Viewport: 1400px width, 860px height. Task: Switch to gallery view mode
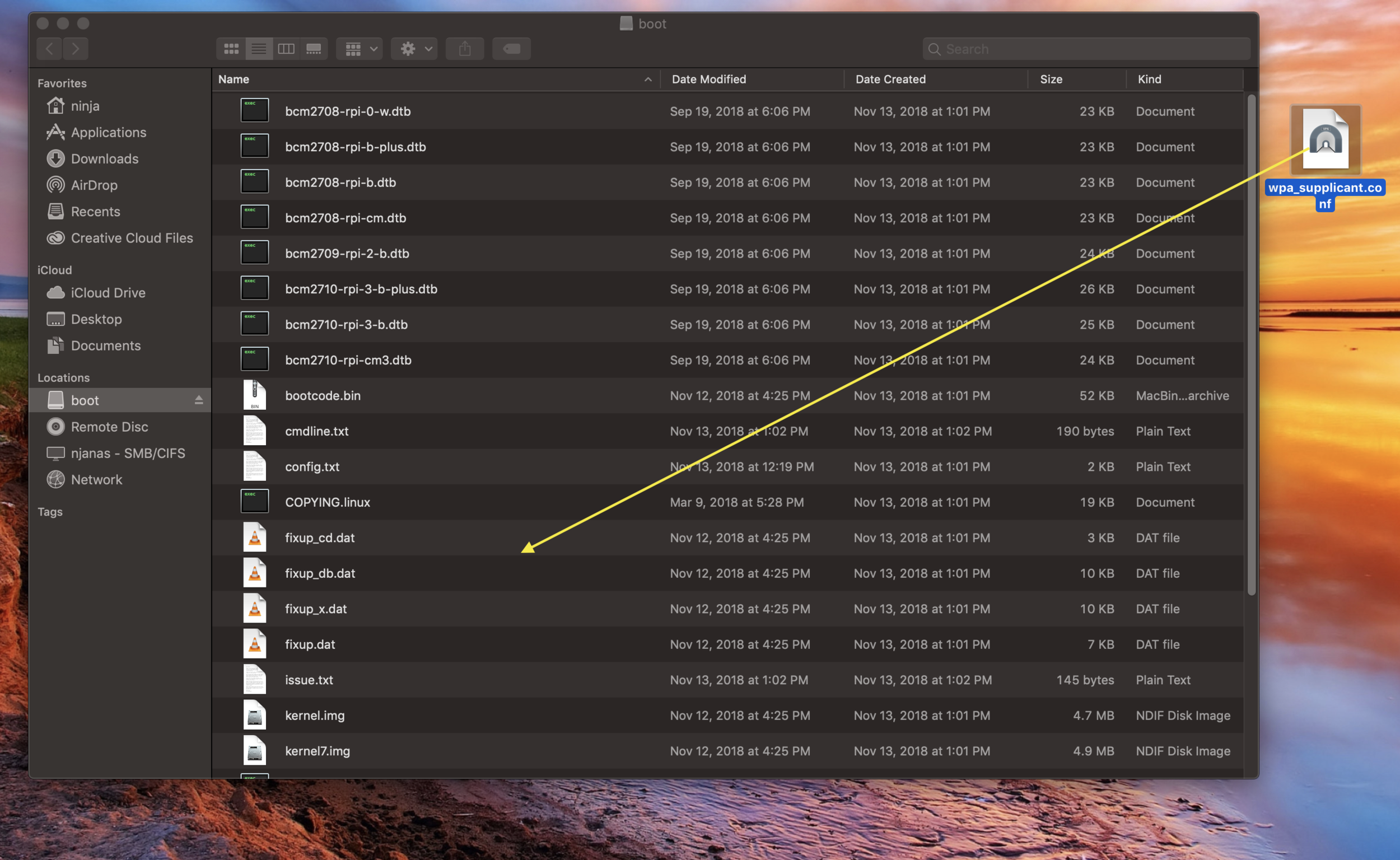click(x=314, y=49)
